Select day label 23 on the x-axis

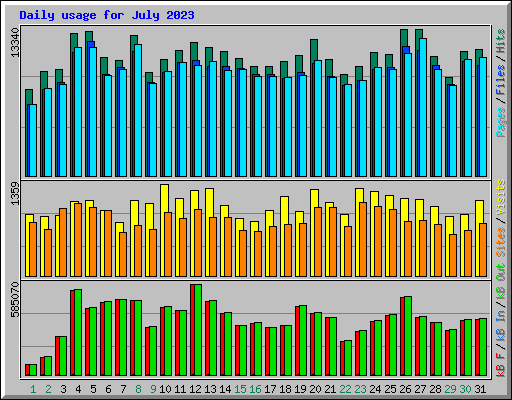[360, 389]
